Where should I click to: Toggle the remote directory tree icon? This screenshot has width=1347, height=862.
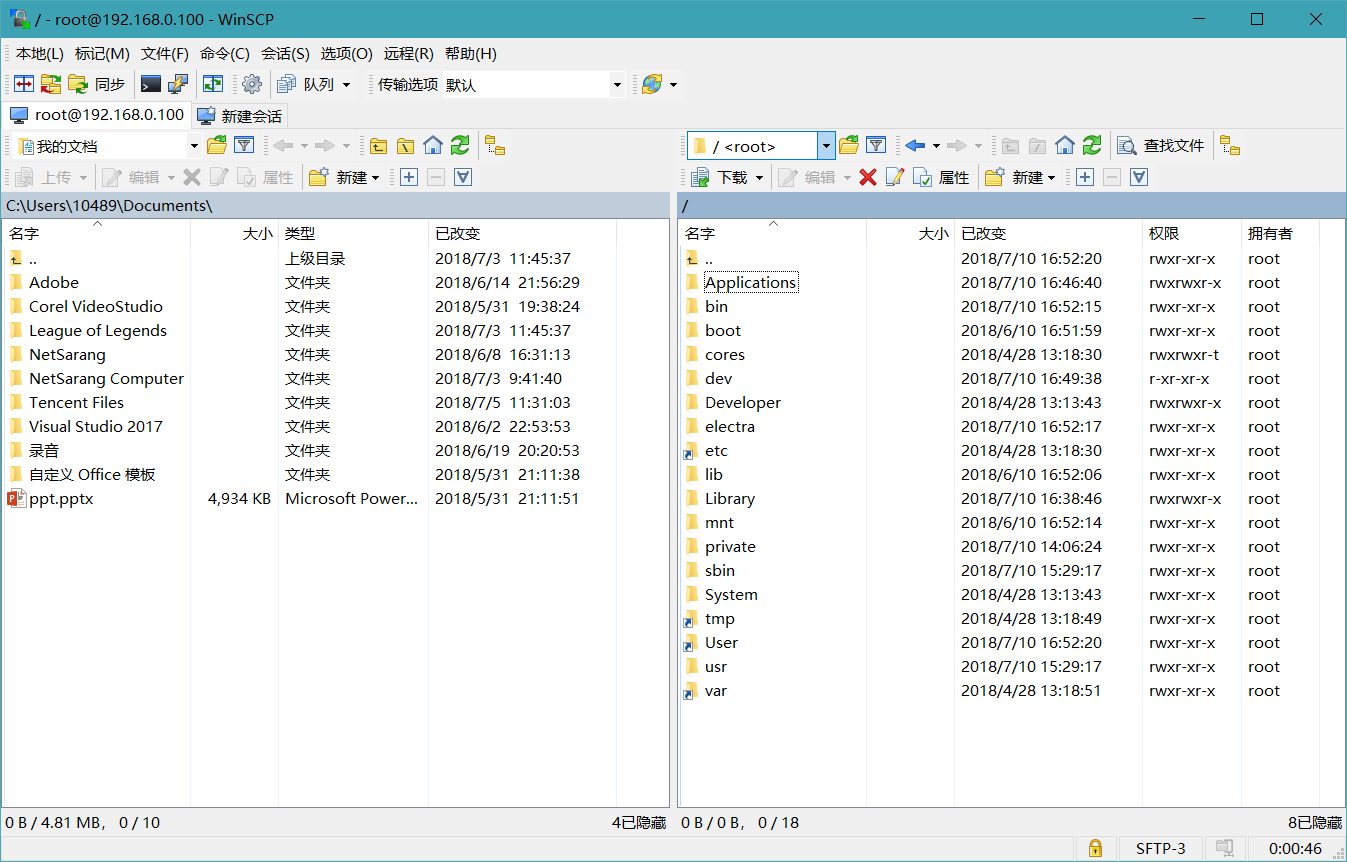1230,146
